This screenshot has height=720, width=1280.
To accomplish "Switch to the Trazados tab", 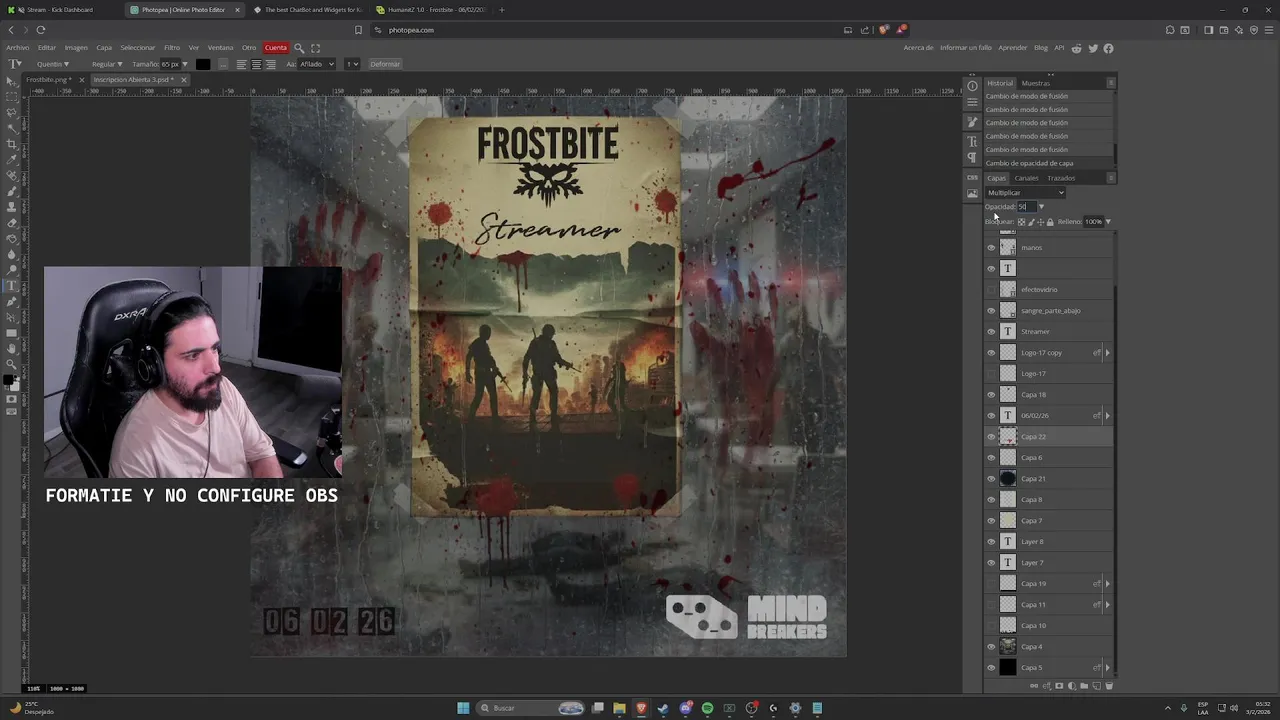I will (1061, 178).
